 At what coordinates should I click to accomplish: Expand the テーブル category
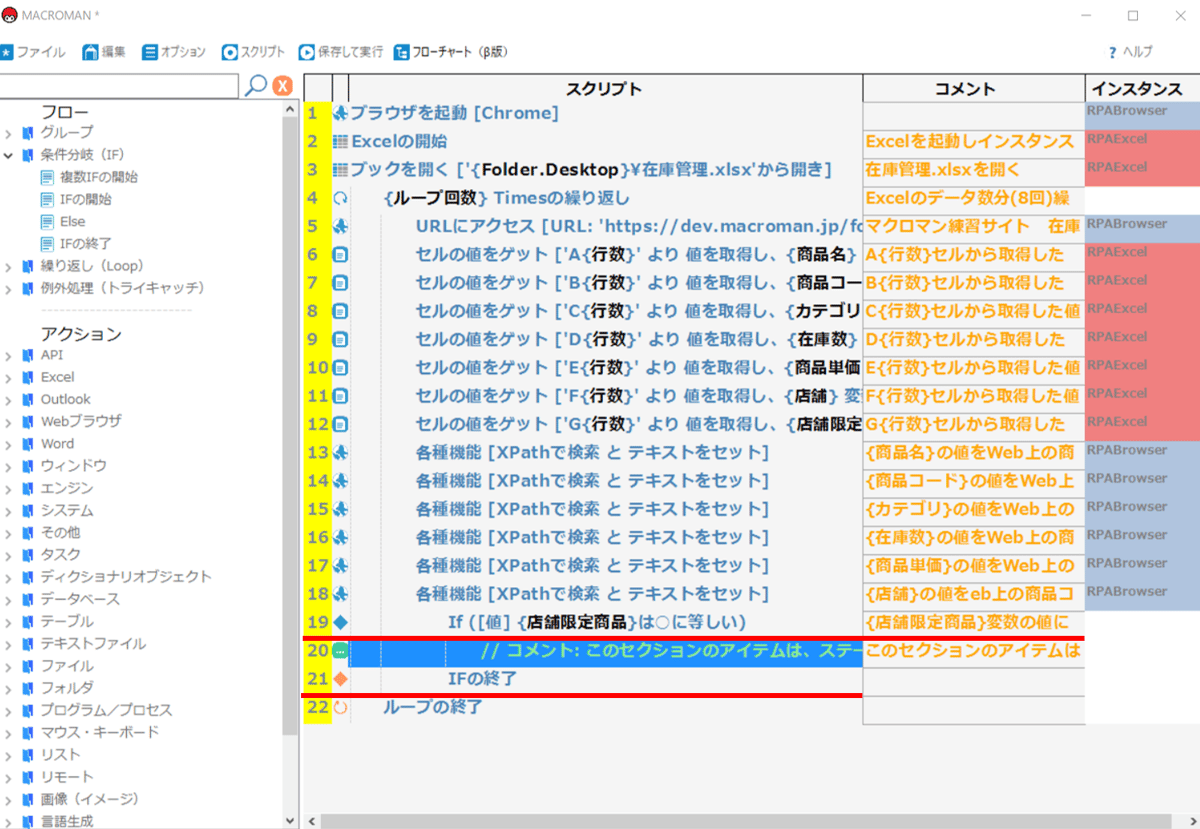point(8,621)
